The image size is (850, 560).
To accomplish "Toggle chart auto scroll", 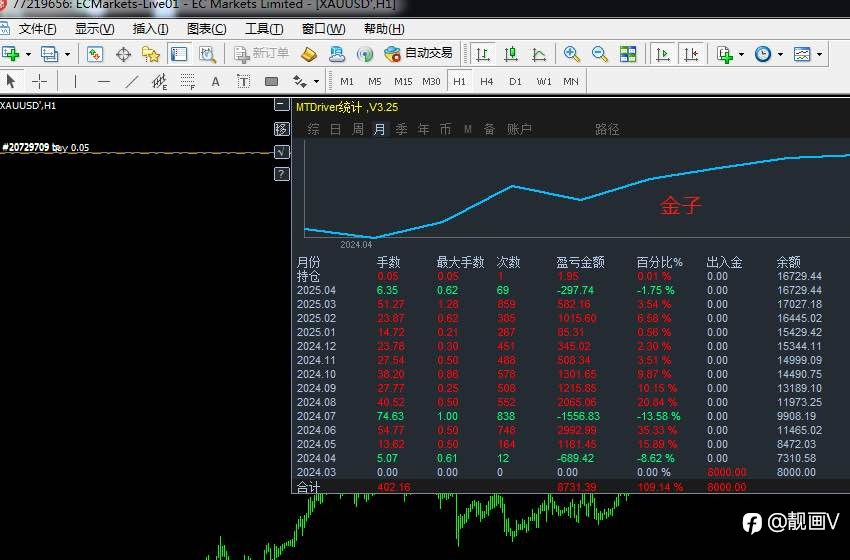I will click(662, 54).
